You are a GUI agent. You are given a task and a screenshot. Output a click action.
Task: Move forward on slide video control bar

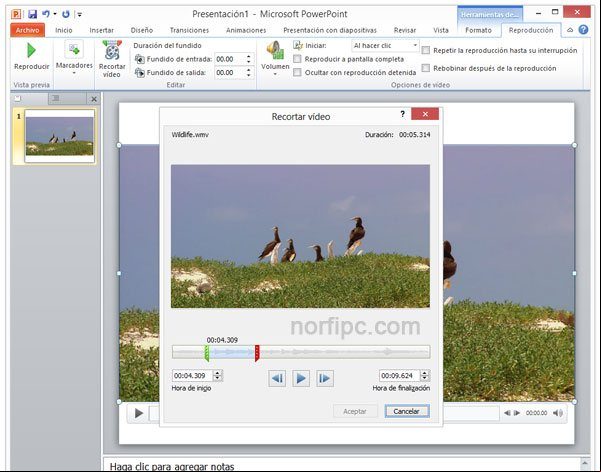[517, 413]
